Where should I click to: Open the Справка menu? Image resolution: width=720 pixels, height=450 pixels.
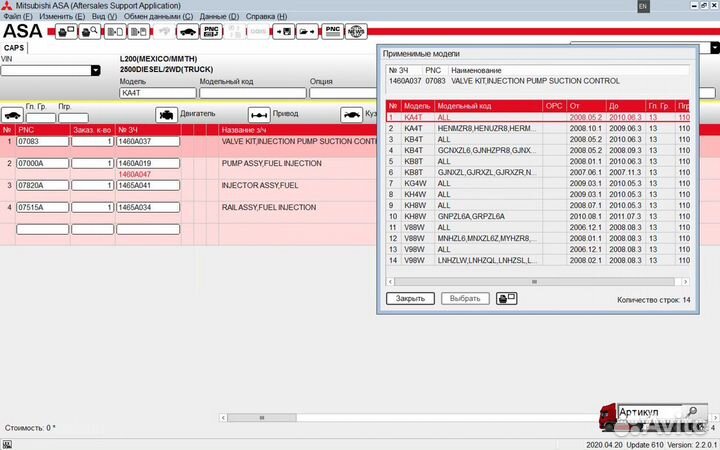tap(266, 17)
